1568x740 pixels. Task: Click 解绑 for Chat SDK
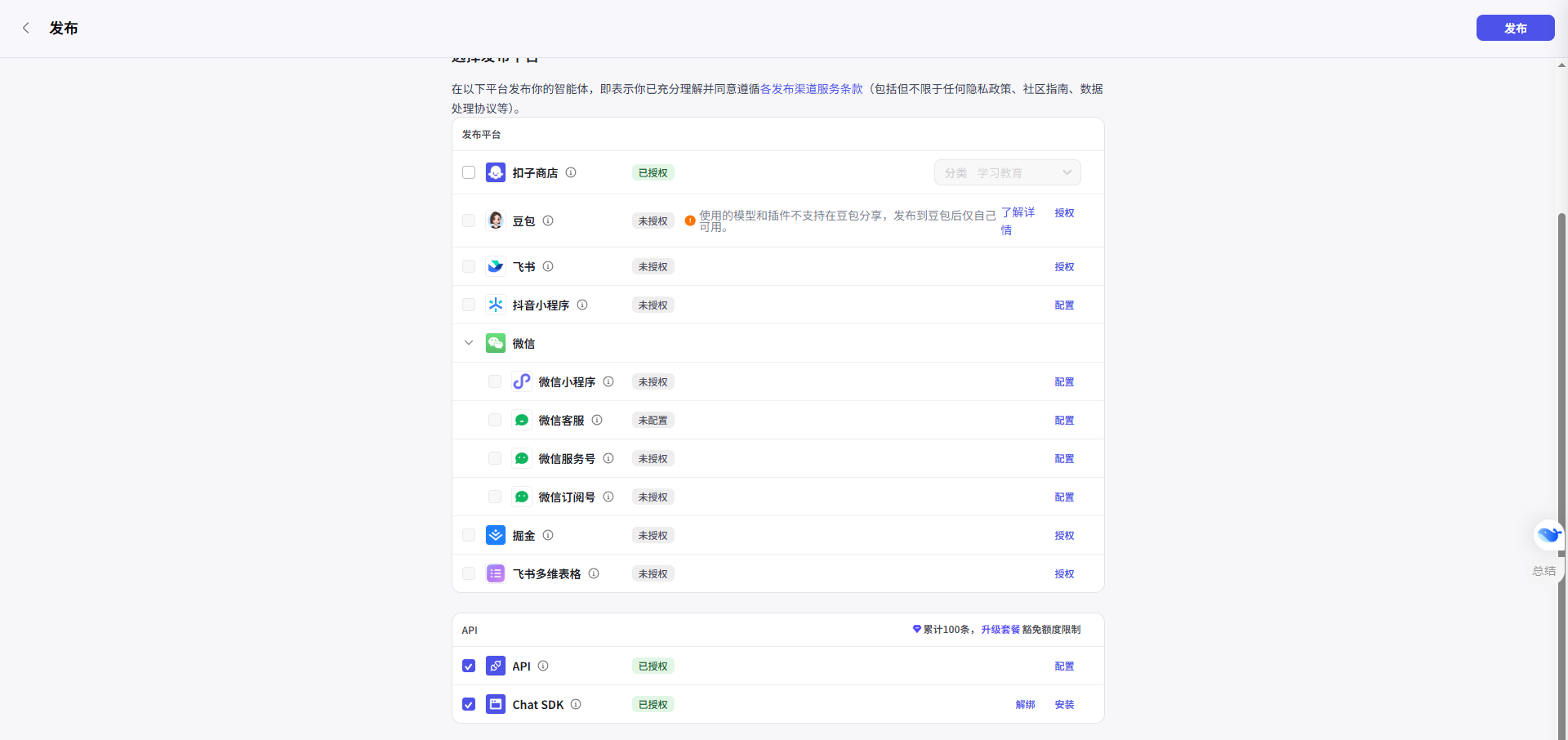(1025, 704)
